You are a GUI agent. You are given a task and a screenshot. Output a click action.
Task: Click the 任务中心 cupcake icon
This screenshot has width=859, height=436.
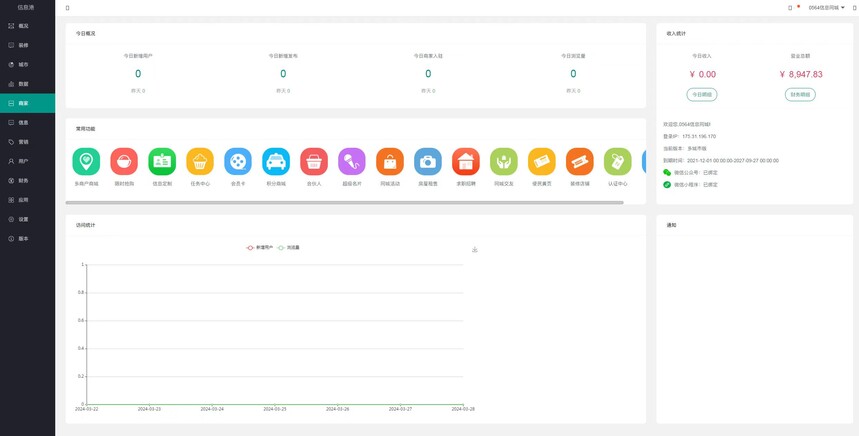200,162
